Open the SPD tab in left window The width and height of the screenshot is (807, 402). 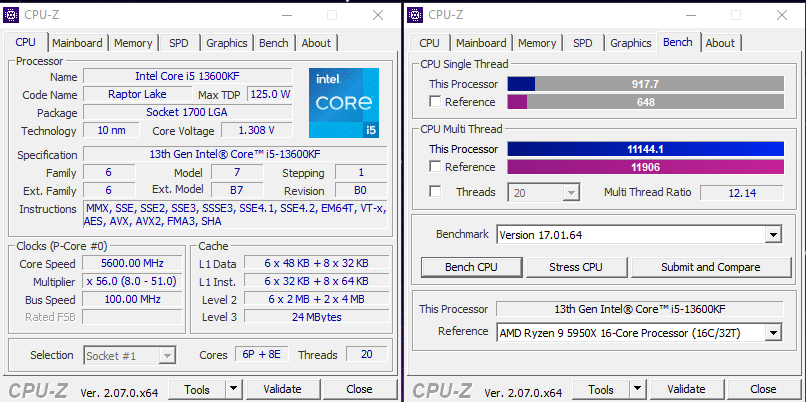tap(179, 43)
